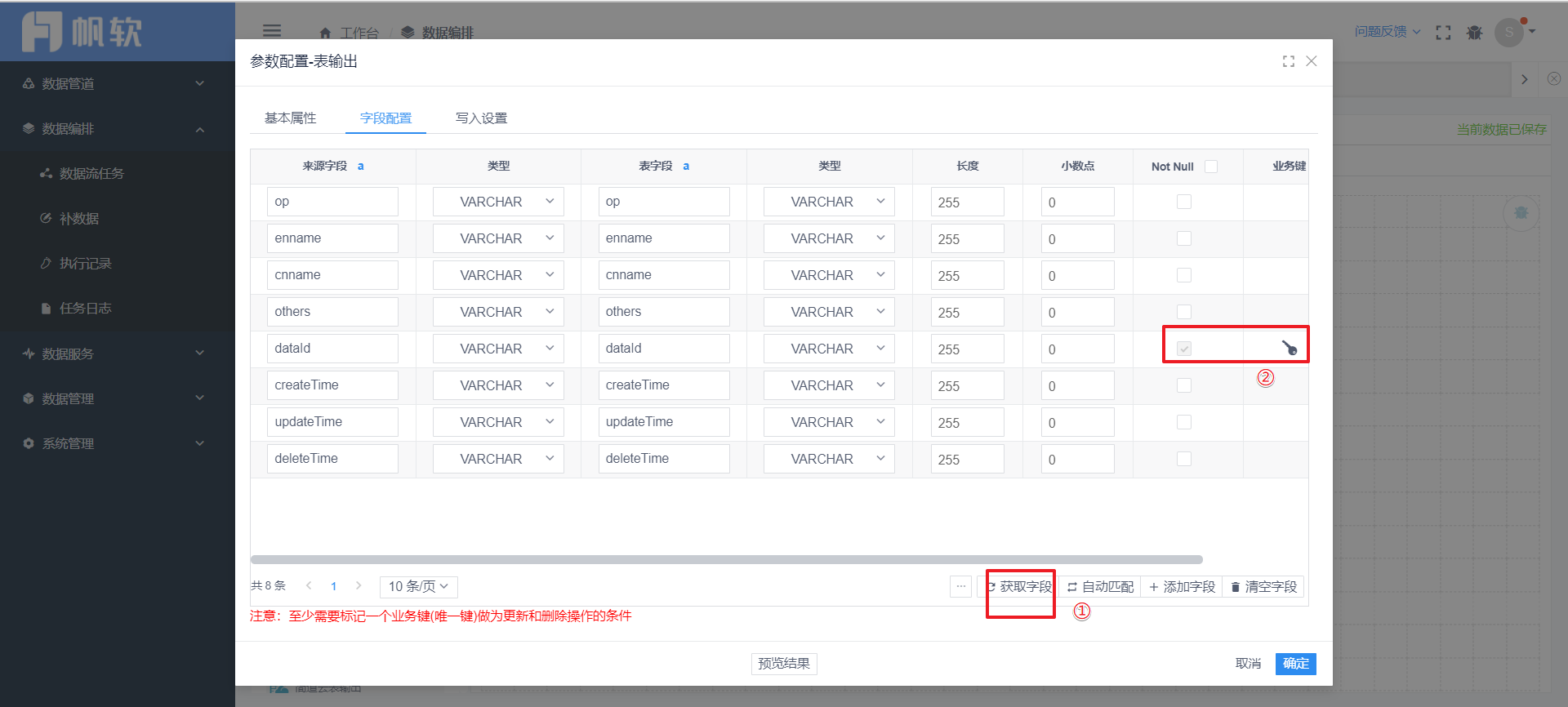Screen dimensions: 1568x707
Task: Click the 清空字段 button
Action: pos(1263,586)
